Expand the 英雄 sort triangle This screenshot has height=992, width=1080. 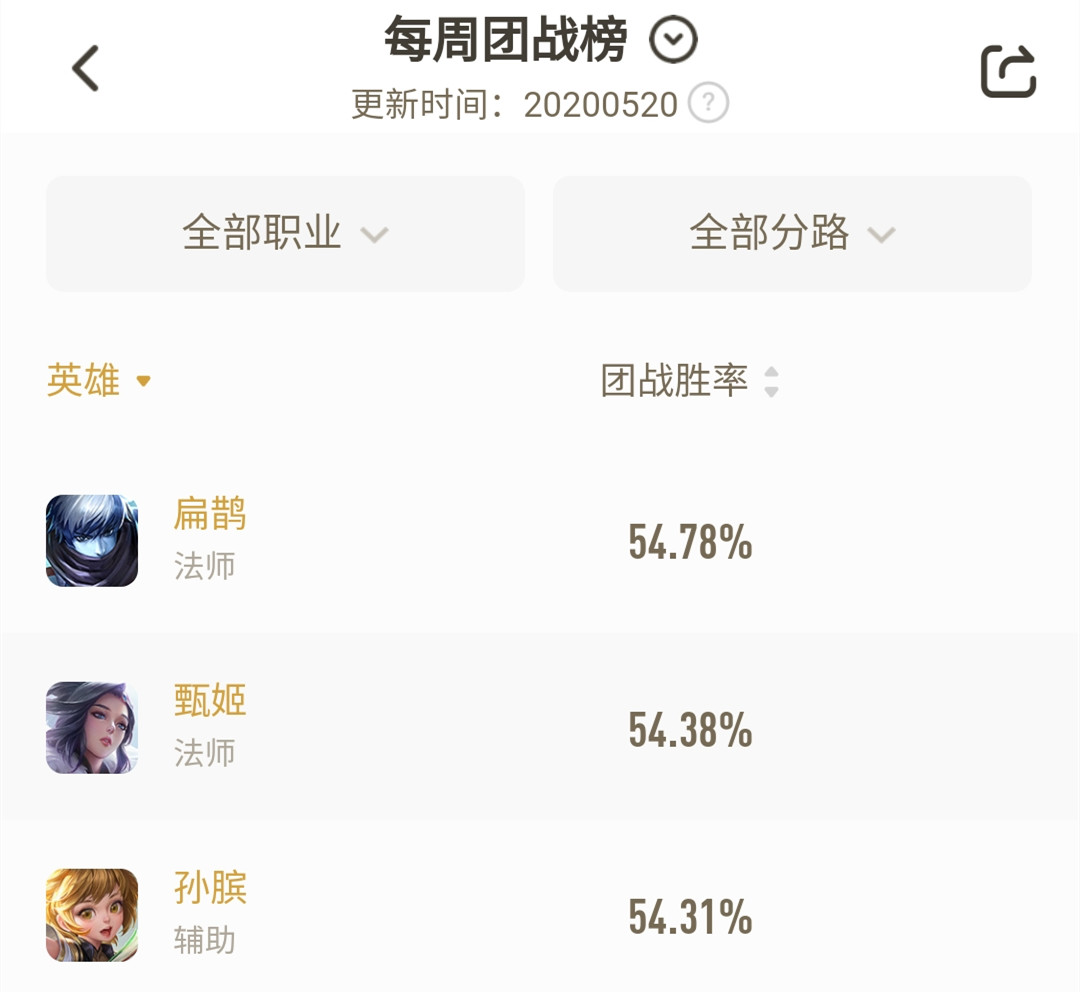tap(143, 382)
